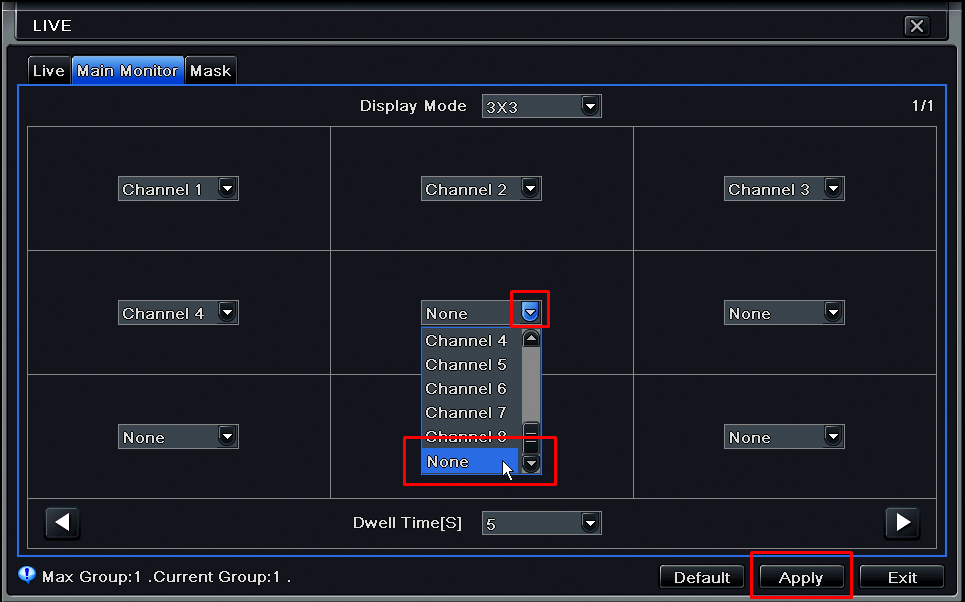Click the Apply button

point(800,577)
